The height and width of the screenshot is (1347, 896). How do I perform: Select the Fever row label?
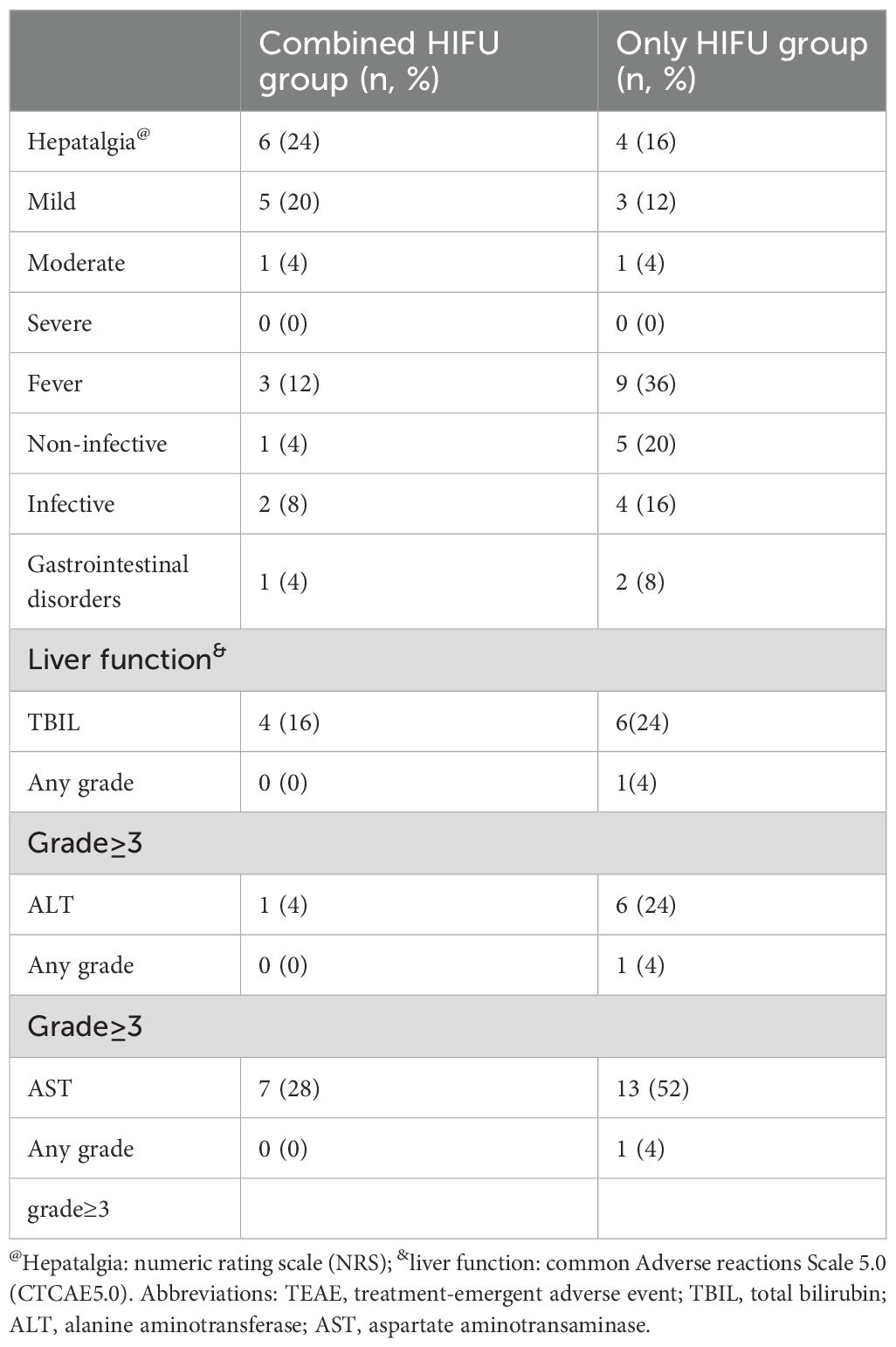[x=55, y=383]
